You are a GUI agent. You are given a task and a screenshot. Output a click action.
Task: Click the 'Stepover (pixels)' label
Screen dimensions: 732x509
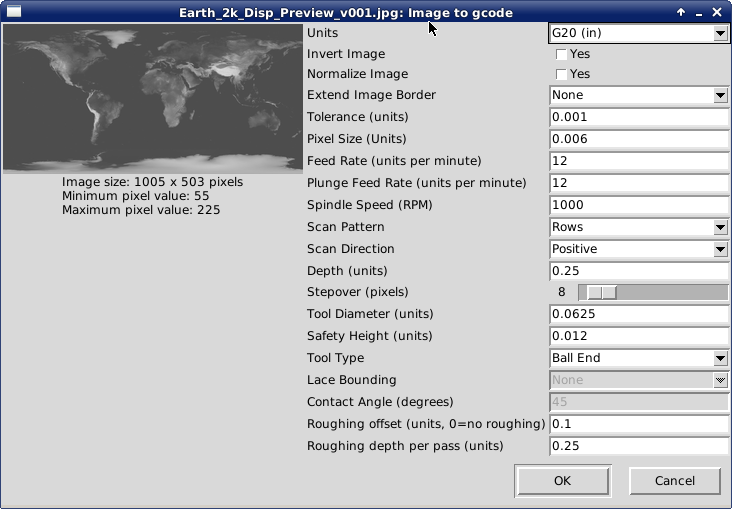(358, 292)
